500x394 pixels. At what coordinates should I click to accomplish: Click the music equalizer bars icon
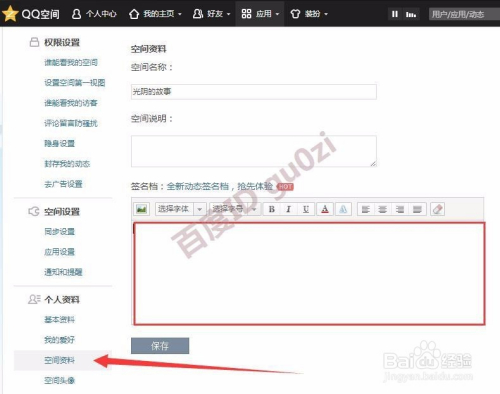411,14
